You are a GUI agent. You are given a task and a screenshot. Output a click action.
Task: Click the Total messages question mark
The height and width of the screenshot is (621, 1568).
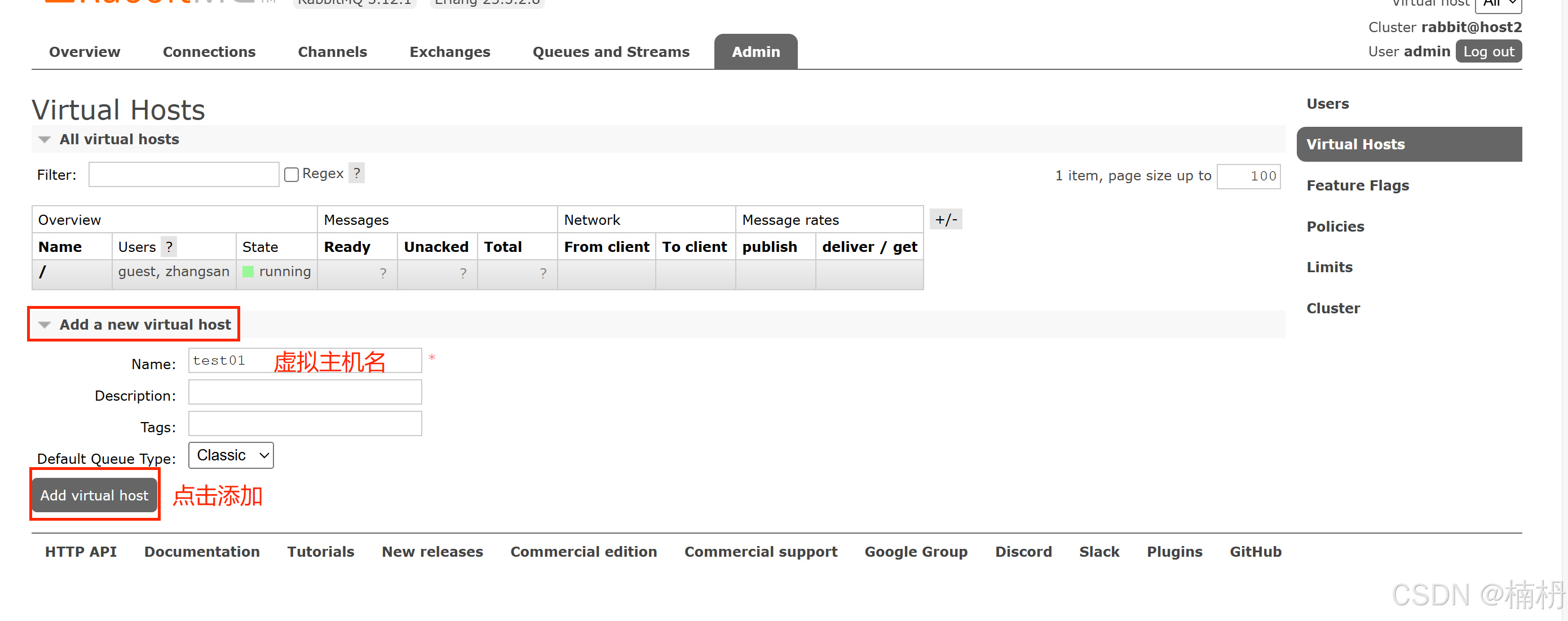pyautogui.click(x=543, y=273)
